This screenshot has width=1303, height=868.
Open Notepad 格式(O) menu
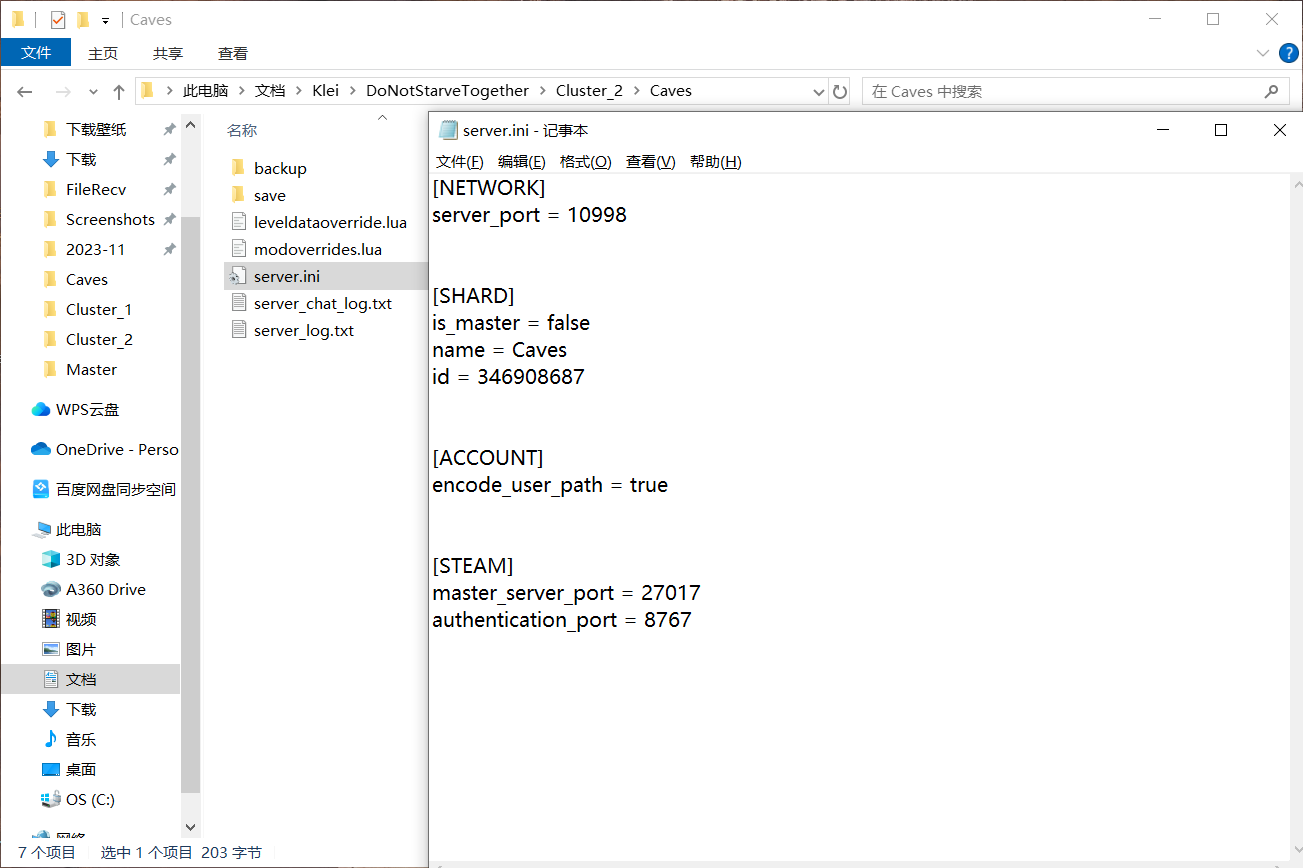click(586, 161)
